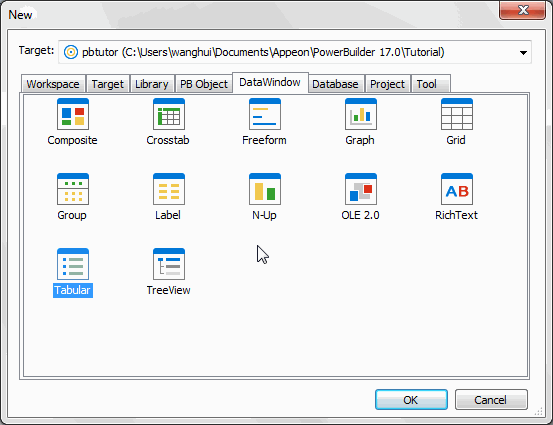Click the pbtutor target path field
553x425 pixels.
tap(294, 52)
